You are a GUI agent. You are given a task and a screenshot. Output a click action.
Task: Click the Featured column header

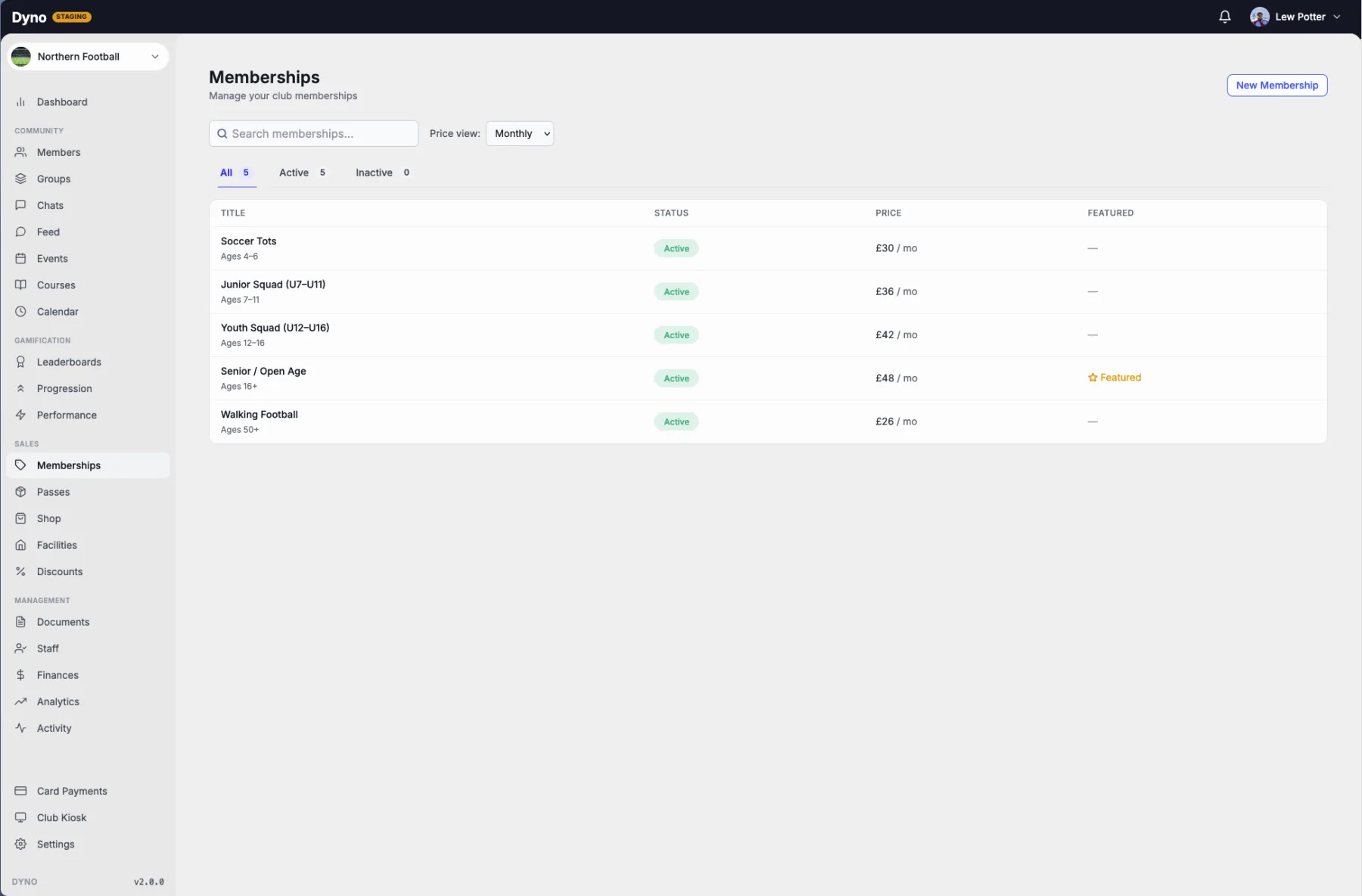point(1110,213)
